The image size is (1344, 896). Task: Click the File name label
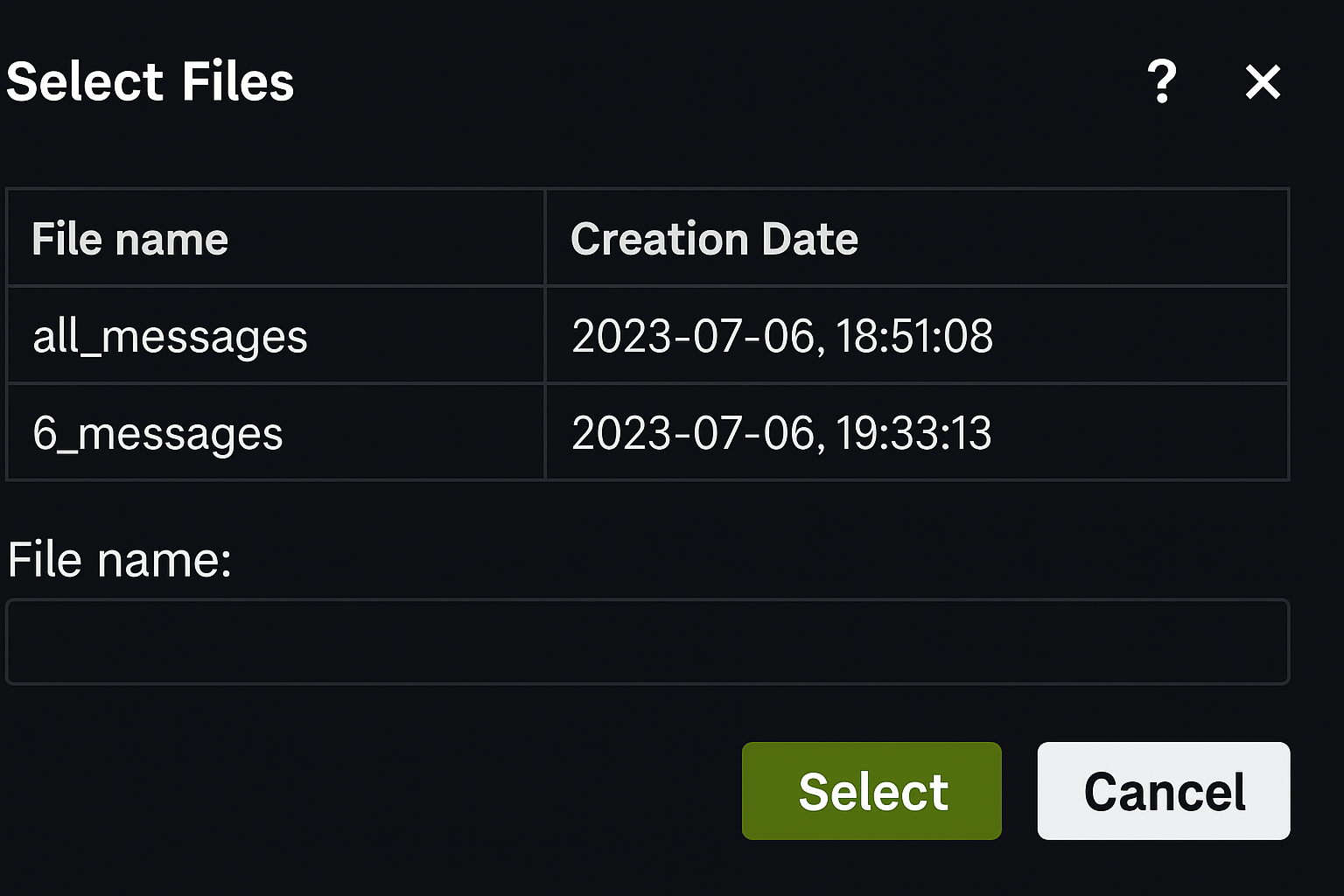pos(120,558)
